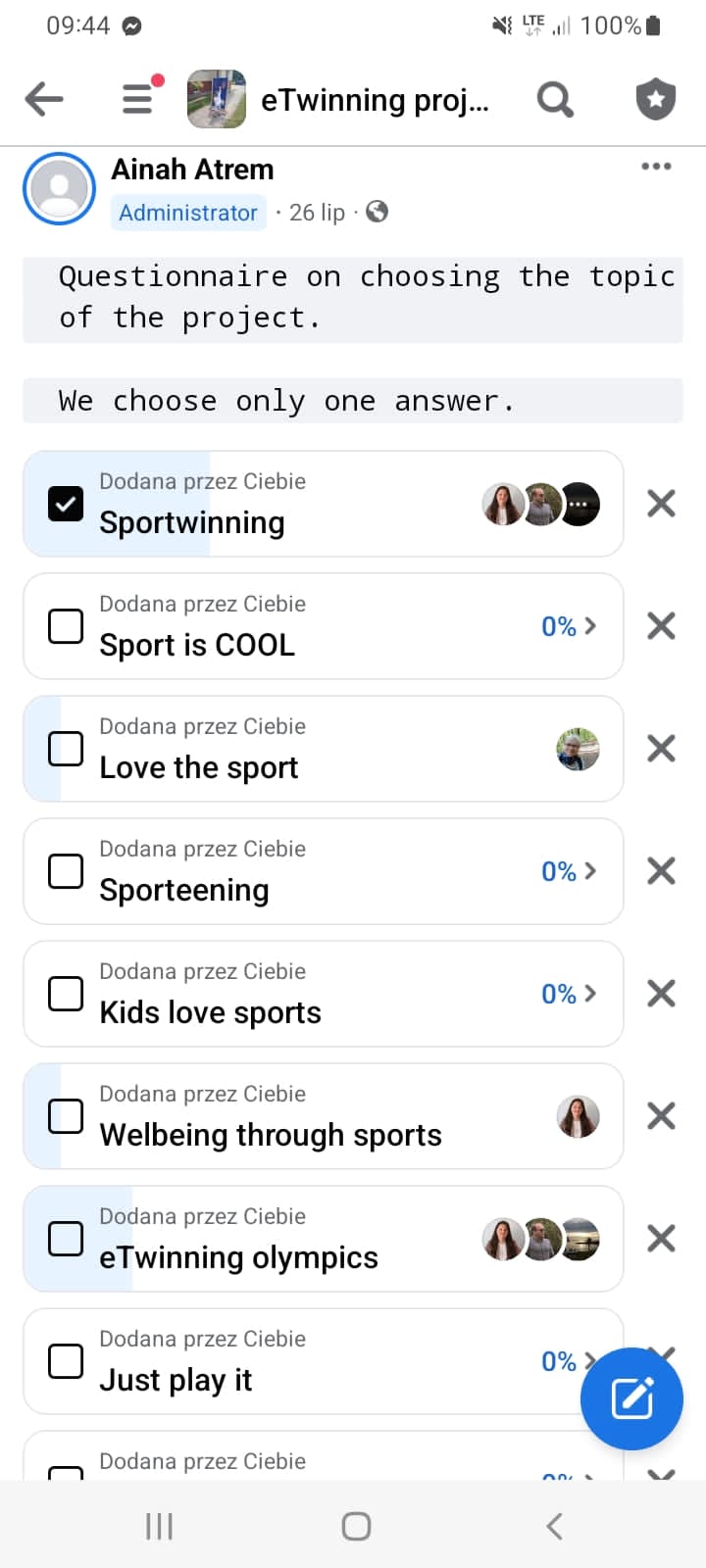
Task: Open the three-dot post options menu
Action: coord(656,167)
